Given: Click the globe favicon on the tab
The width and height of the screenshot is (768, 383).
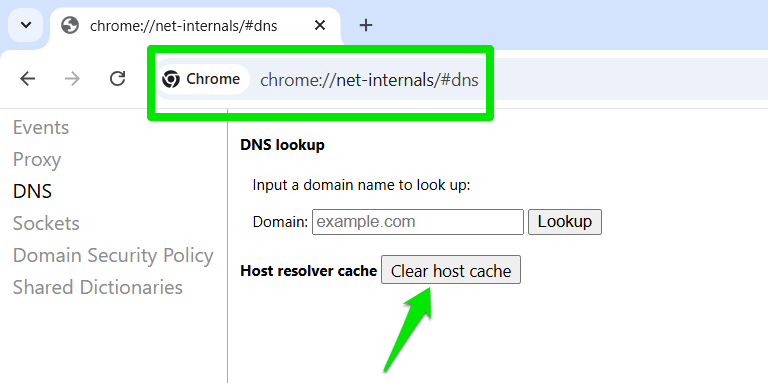Looking at the screenshot, I should coord(70,25).
